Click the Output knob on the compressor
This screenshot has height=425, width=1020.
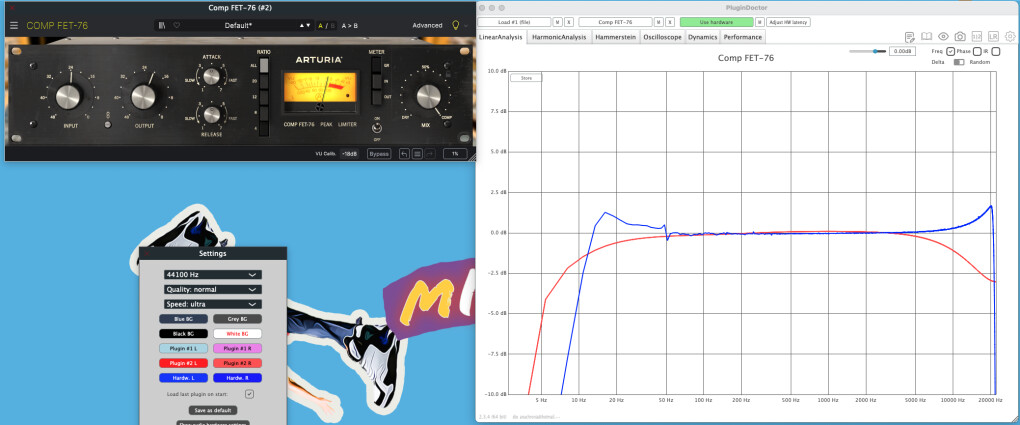pos(143,96)
